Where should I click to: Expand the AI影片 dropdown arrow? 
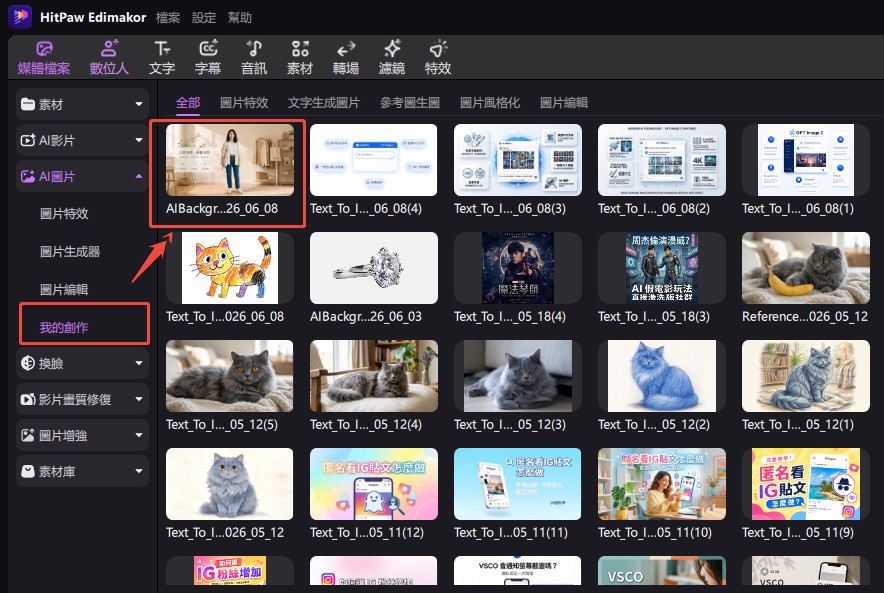pos(139,140)
